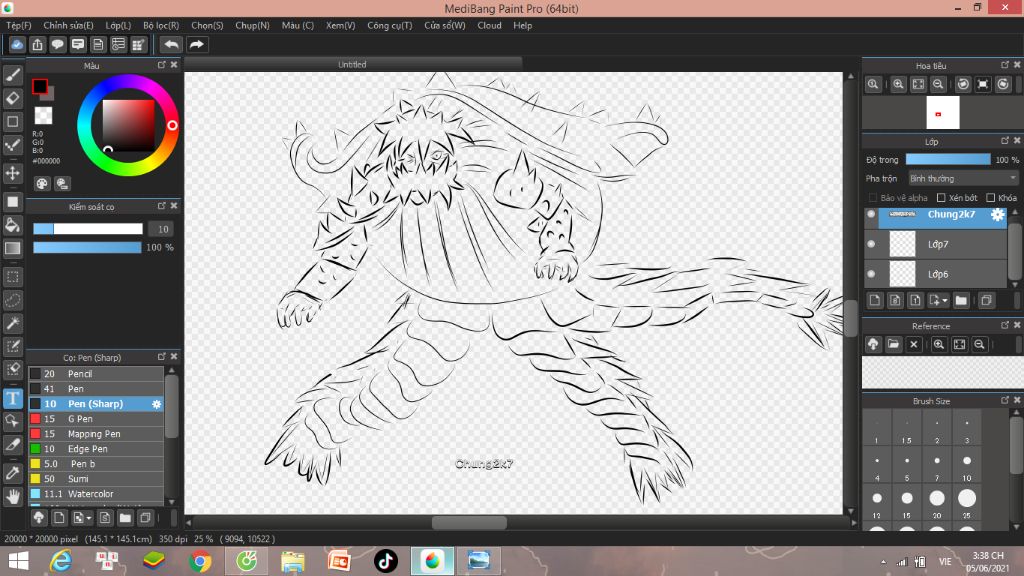Open the Tệp(F) menu
The height and width of the screenshot is (576, 1024).
point(19,25)
